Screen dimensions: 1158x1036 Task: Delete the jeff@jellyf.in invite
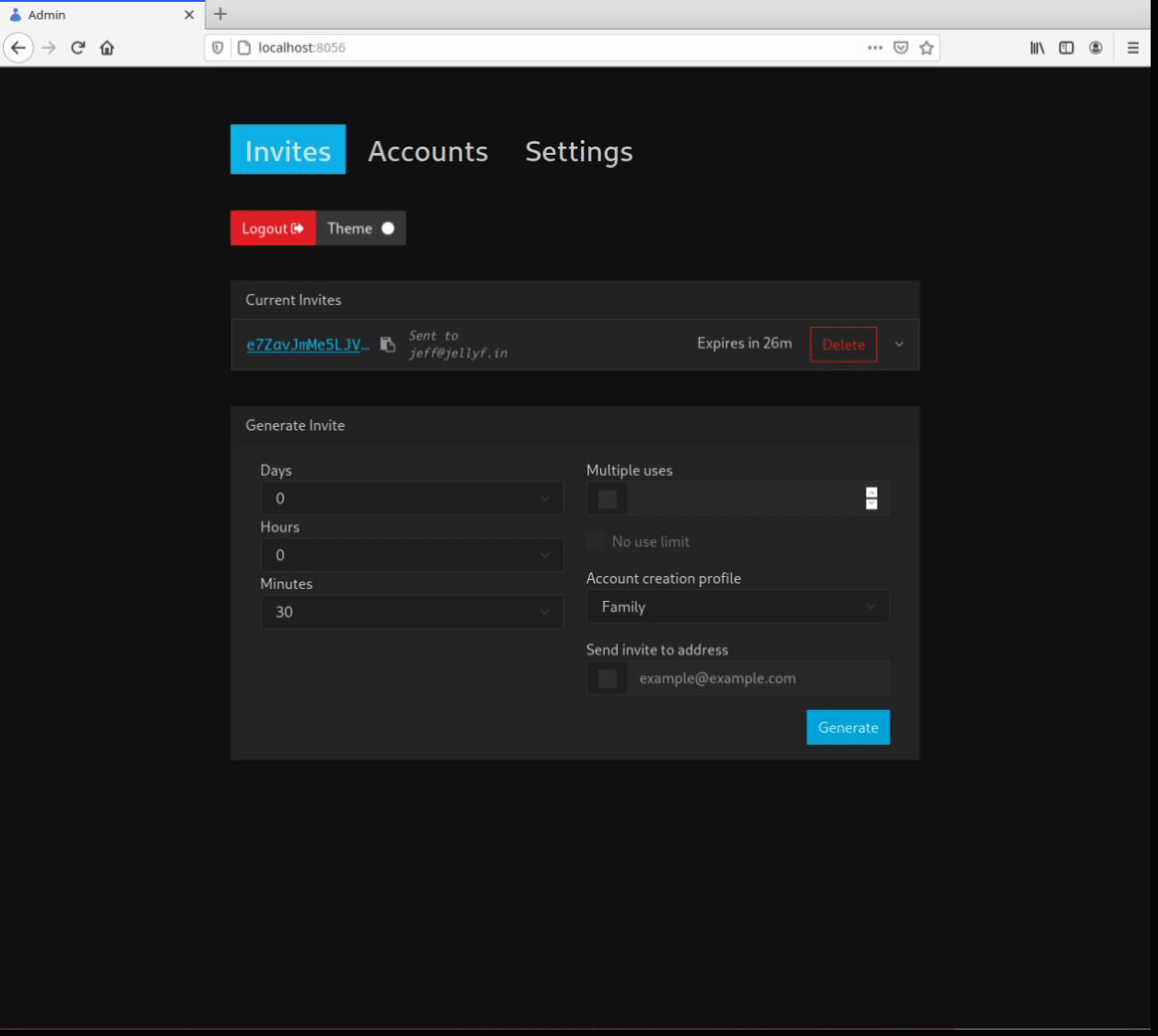[x=844, y=345]
